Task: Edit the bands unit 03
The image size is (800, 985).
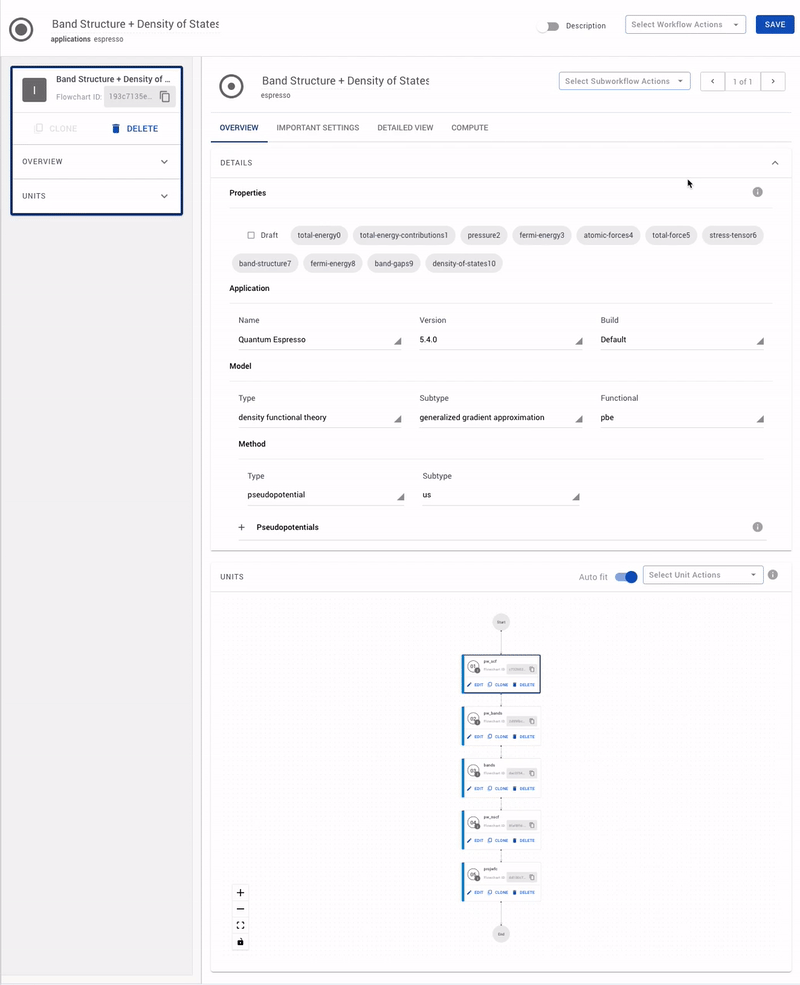Action: click(x=475, y=788)
